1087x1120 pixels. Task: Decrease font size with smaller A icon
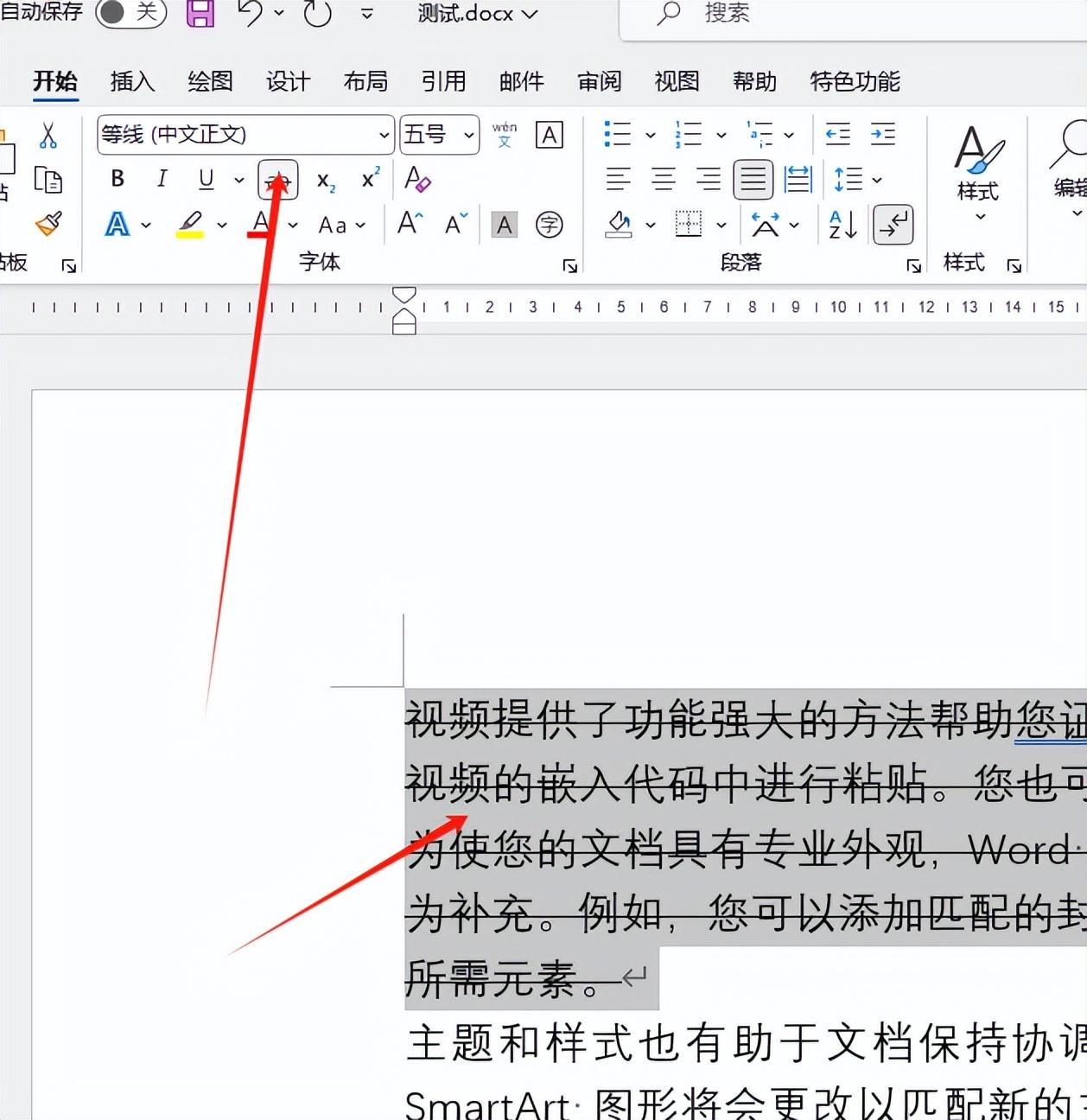pos(456,224)
